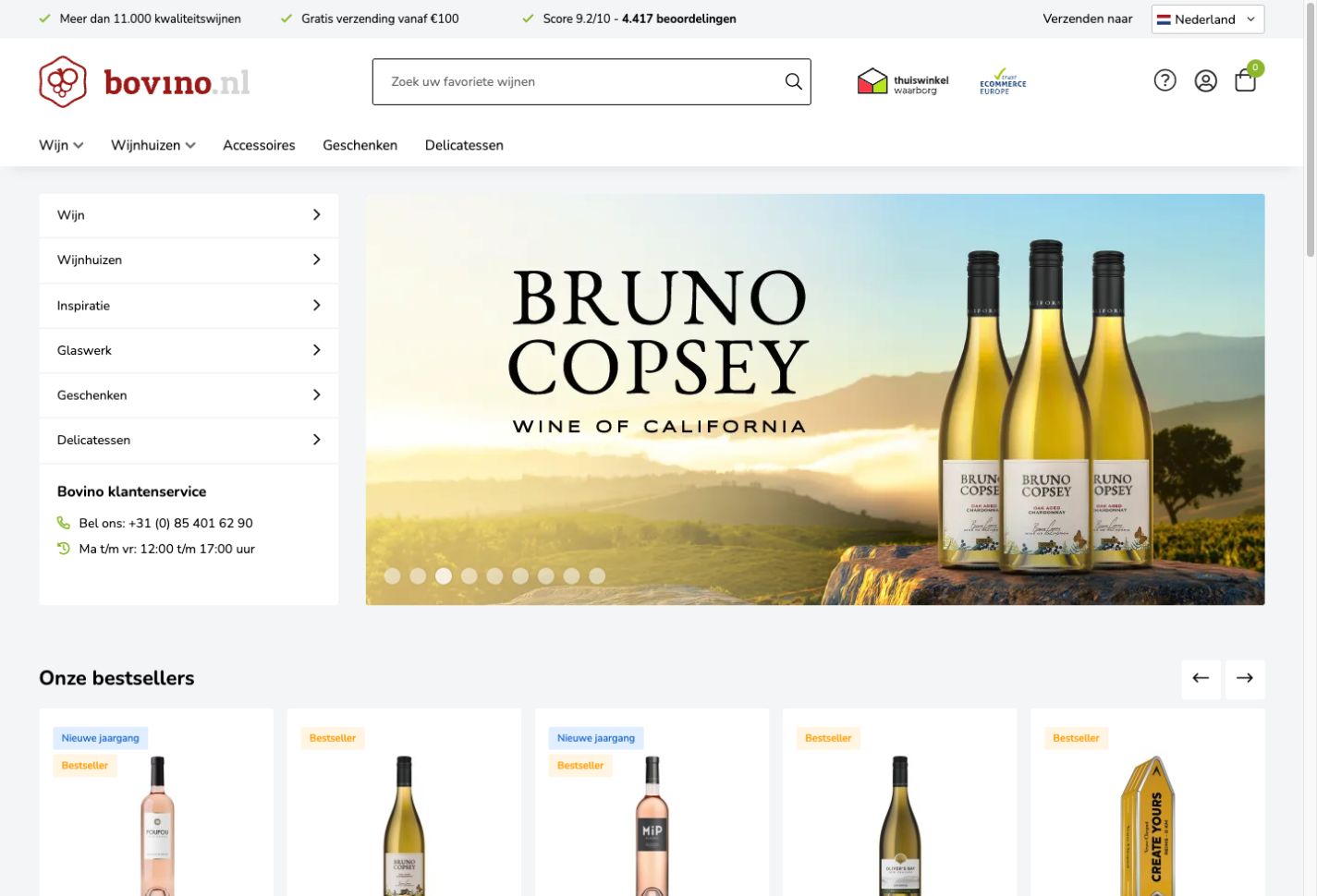The height and width of the screenshot is (896, 1317).
Task: Expand Glaswerk in the sidebar
Action: pyautogui.click(x=189, y=350)
